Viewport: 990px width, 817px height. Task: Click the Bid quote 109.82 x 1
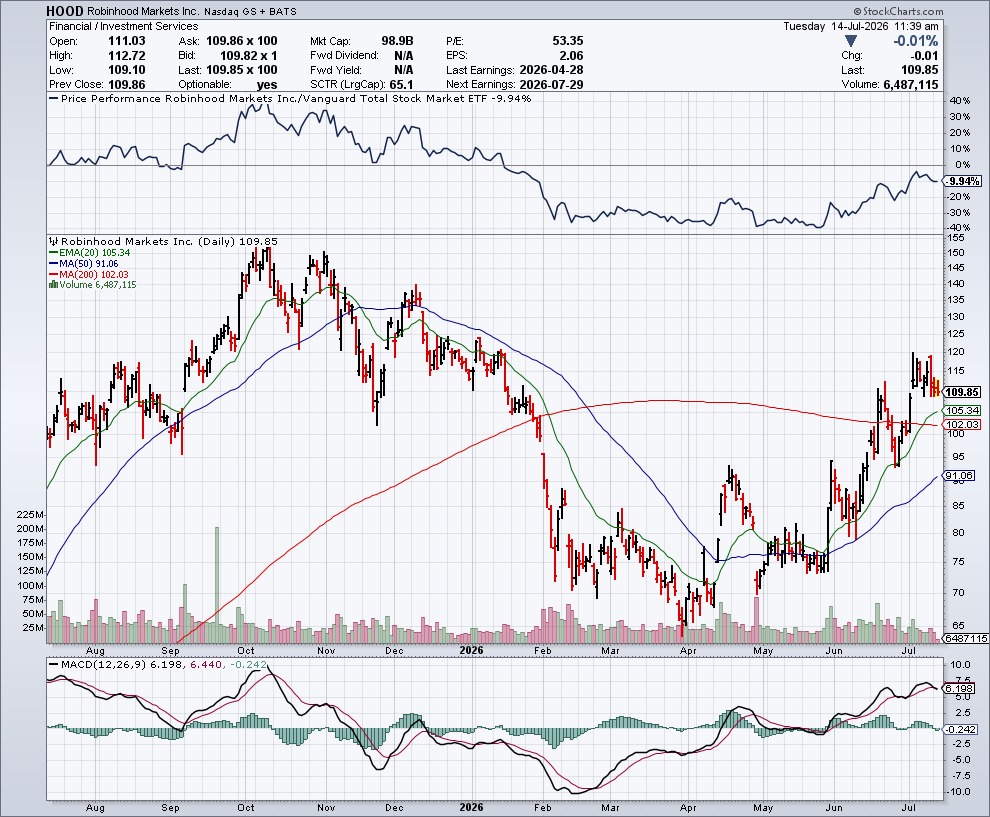[249, 56]
